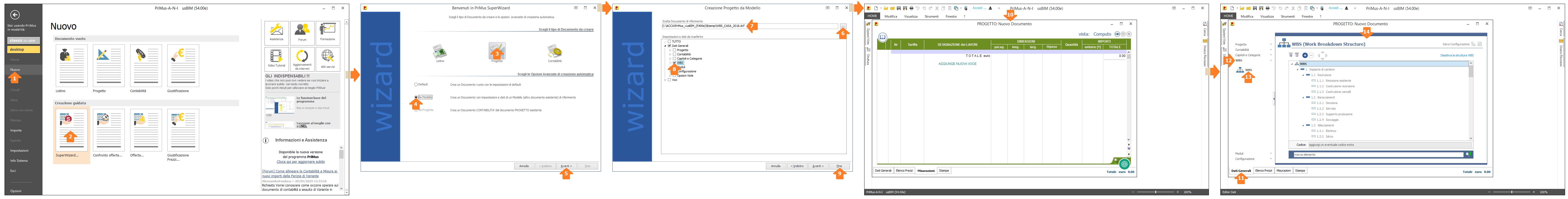Click the WBS tree icon in left panel
This screenshot has height=199, width=1568.
coord(1240,70)
